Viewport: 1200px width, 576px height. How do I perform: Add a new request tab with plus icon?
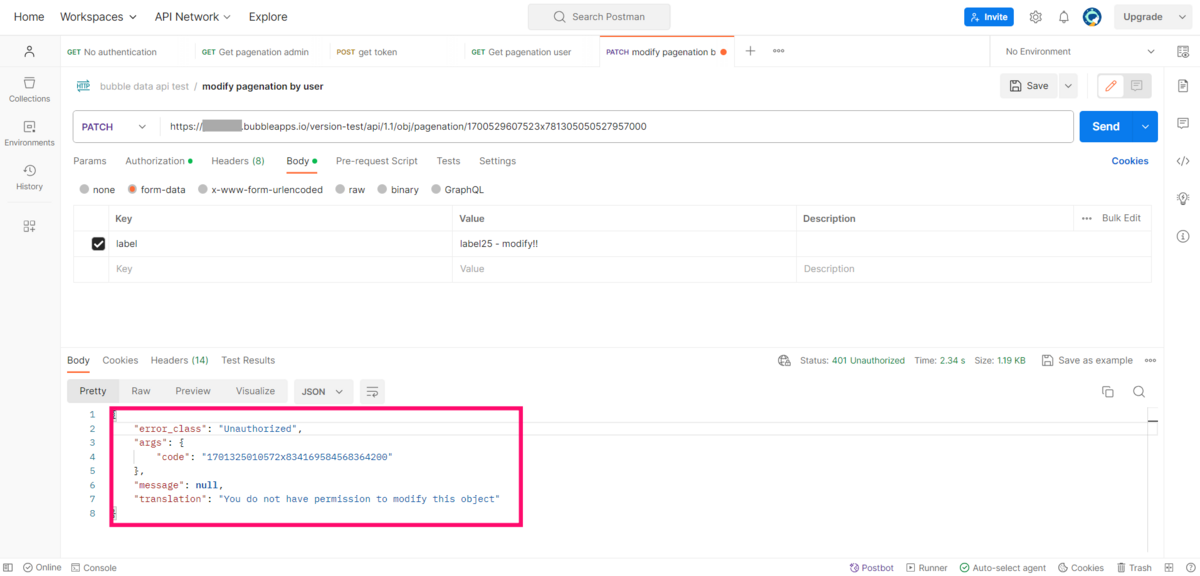(x=750, y=51)
